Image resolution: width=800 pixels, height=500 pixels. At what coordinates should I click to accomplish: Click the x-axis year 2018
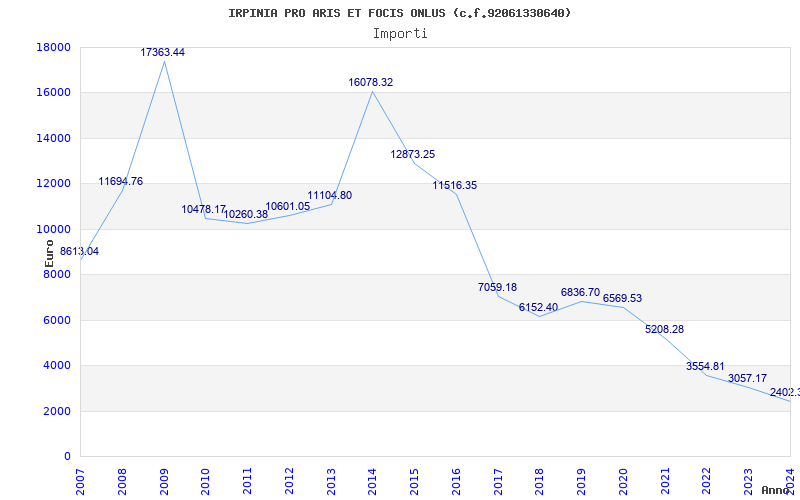coord(540,482)
